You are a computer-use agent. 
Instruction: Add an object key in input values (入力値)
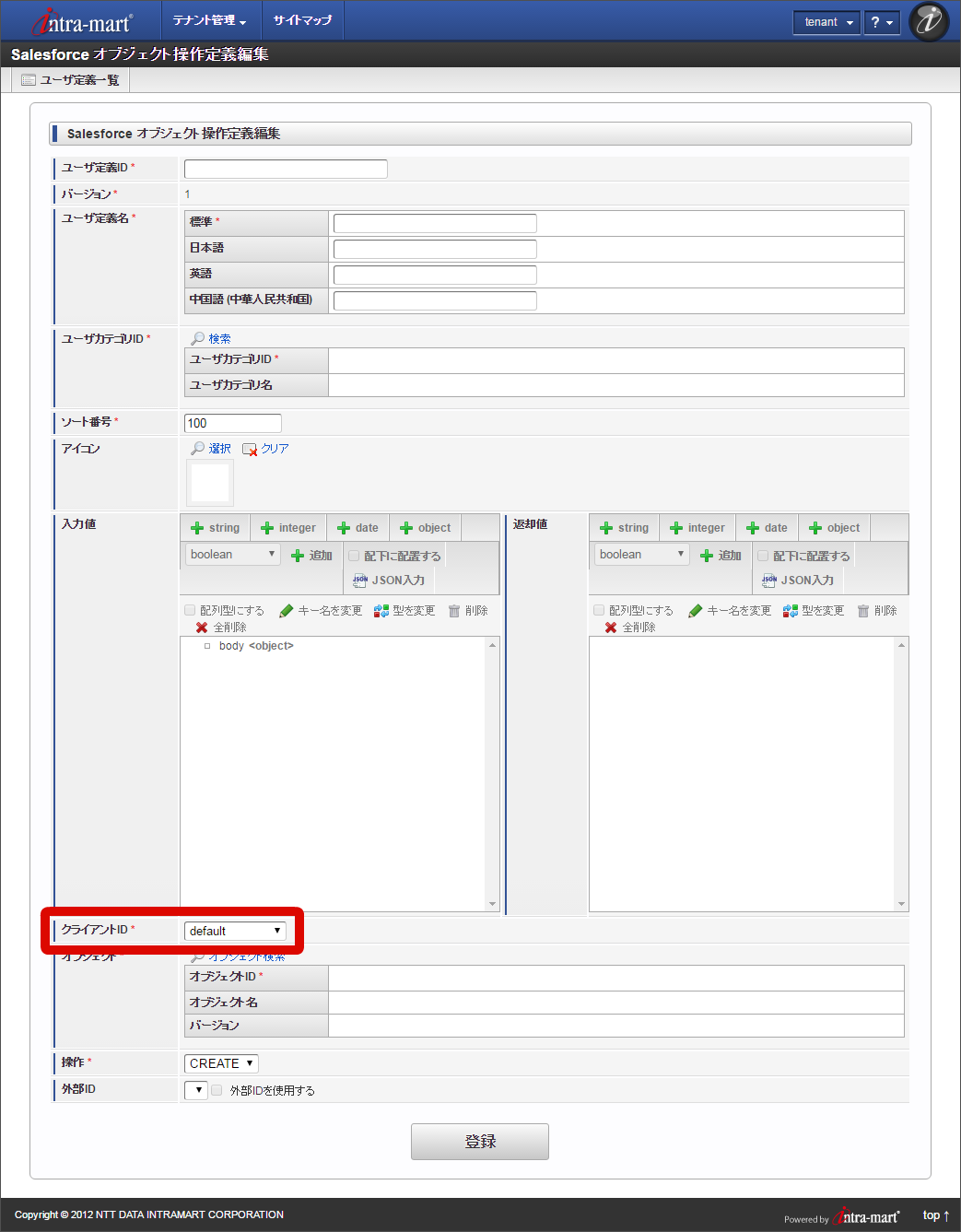426,528
